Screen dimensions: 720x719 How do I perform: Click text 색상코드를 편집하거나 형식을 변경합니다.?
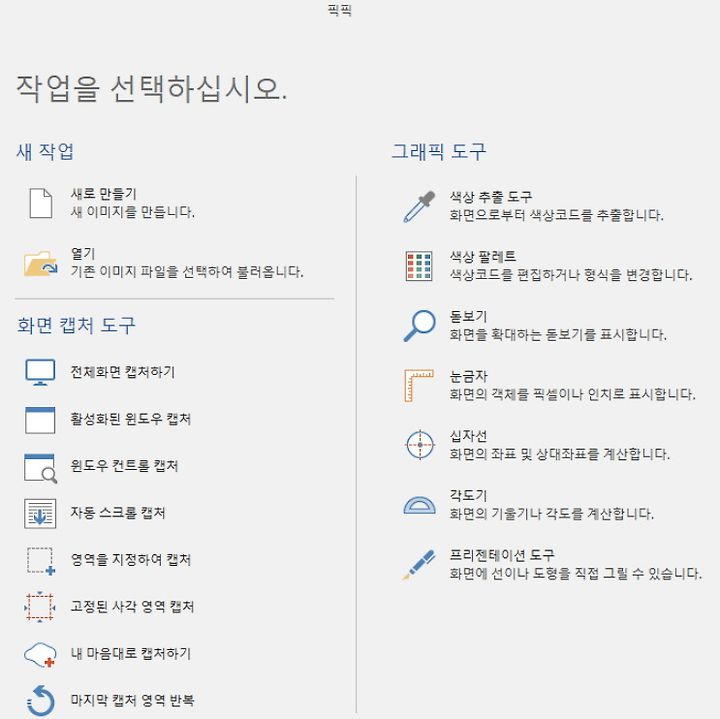571,275
